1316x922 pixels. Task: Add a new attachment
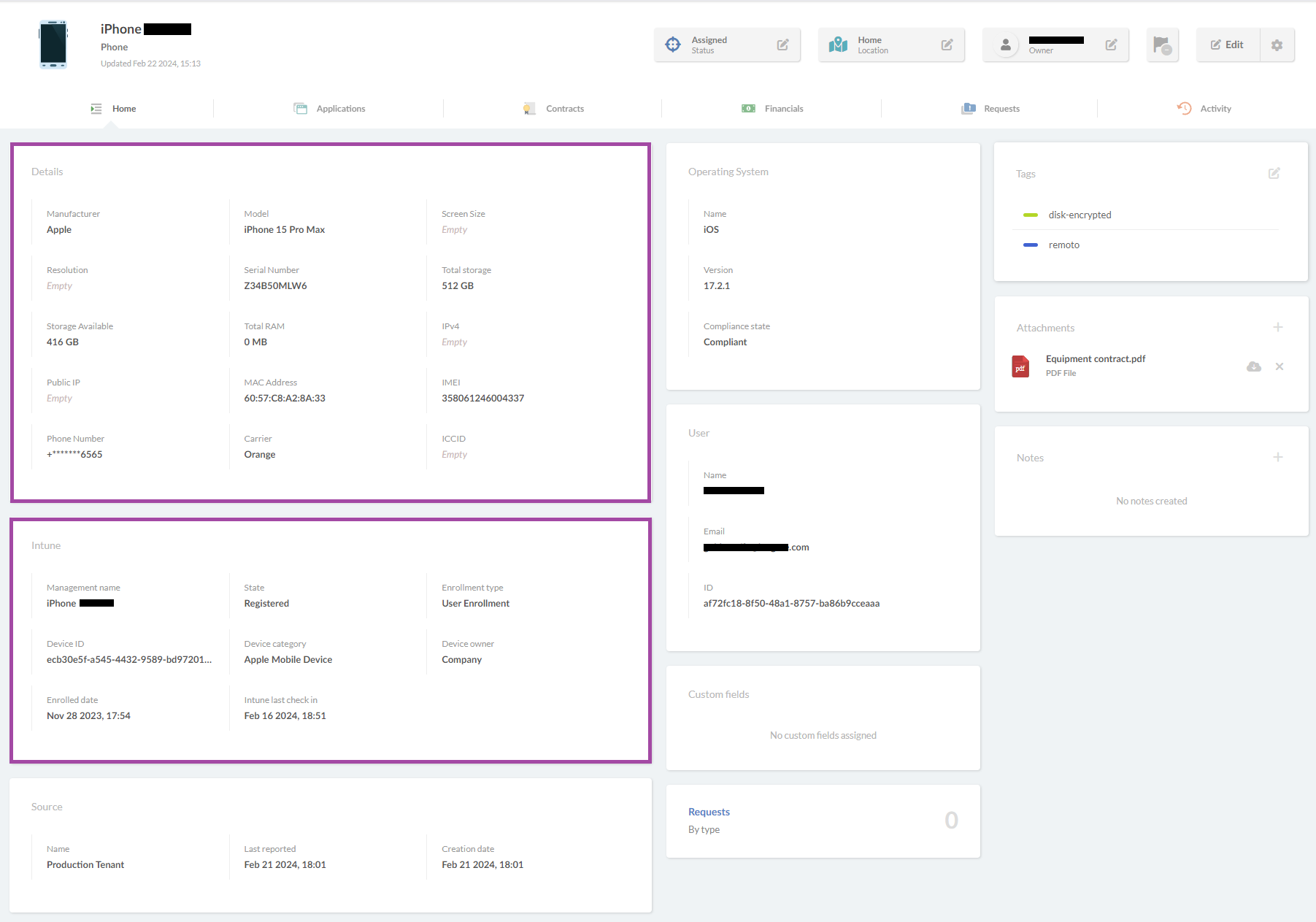coord(1278,327)
